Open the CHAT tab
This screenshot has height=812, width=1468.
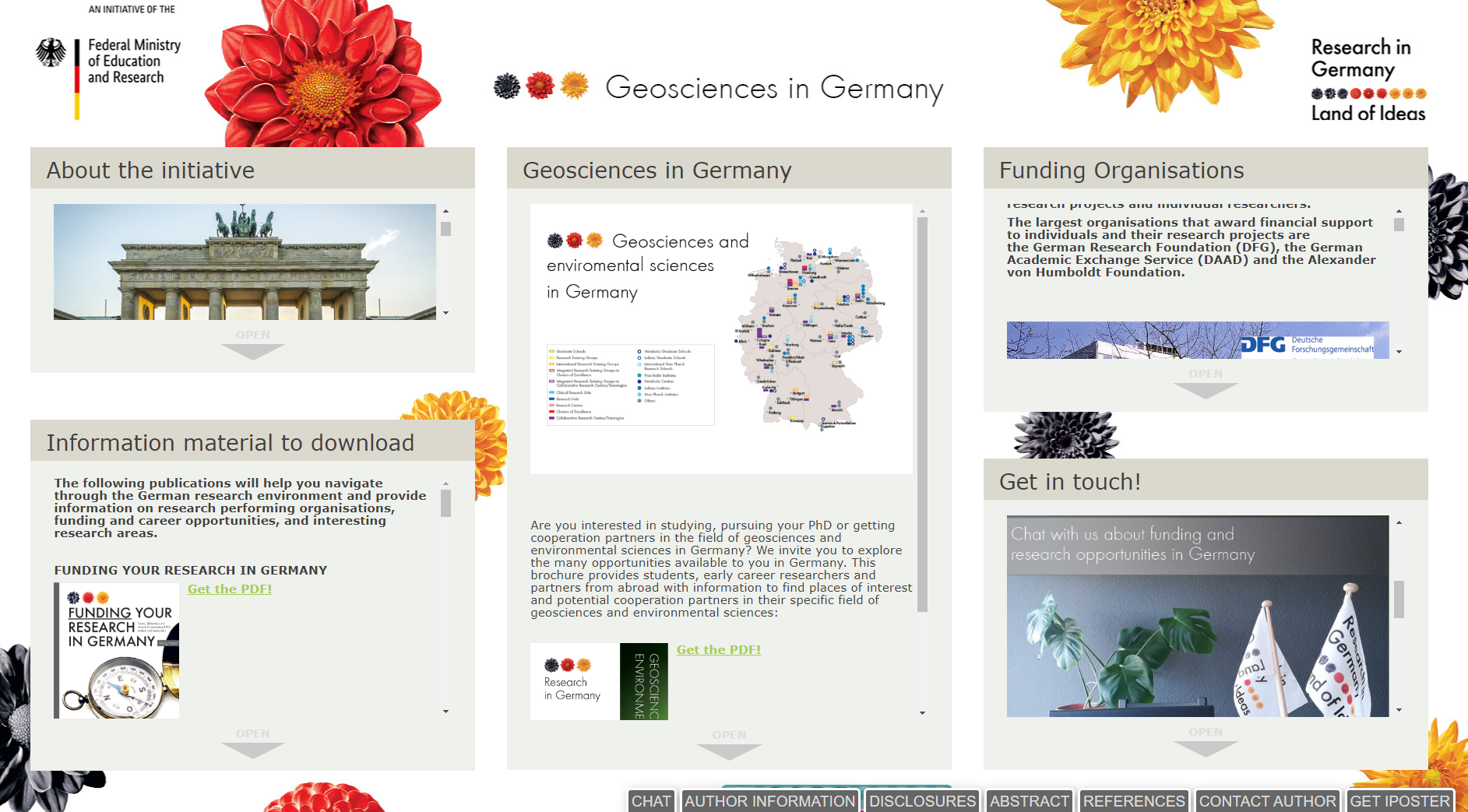[651, 801]
